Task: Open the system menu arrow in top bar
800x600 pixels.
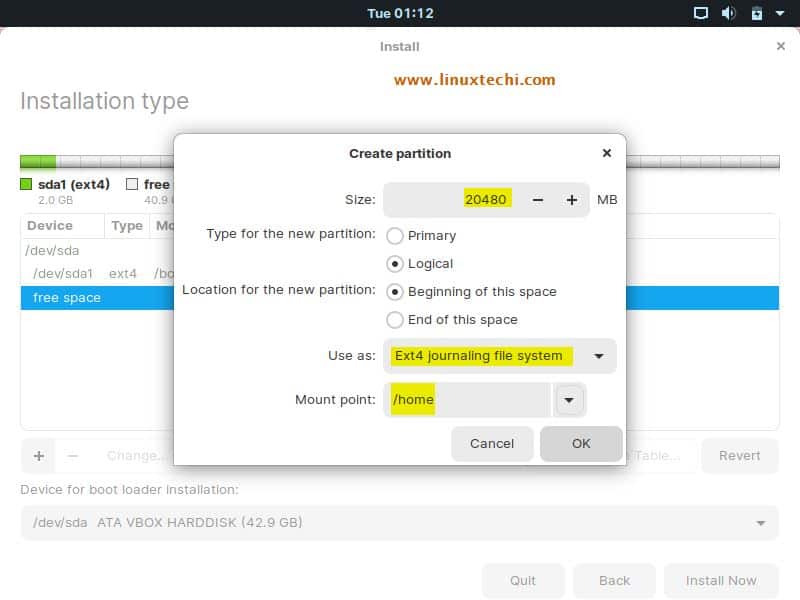Action: click(x=780, y=13)
